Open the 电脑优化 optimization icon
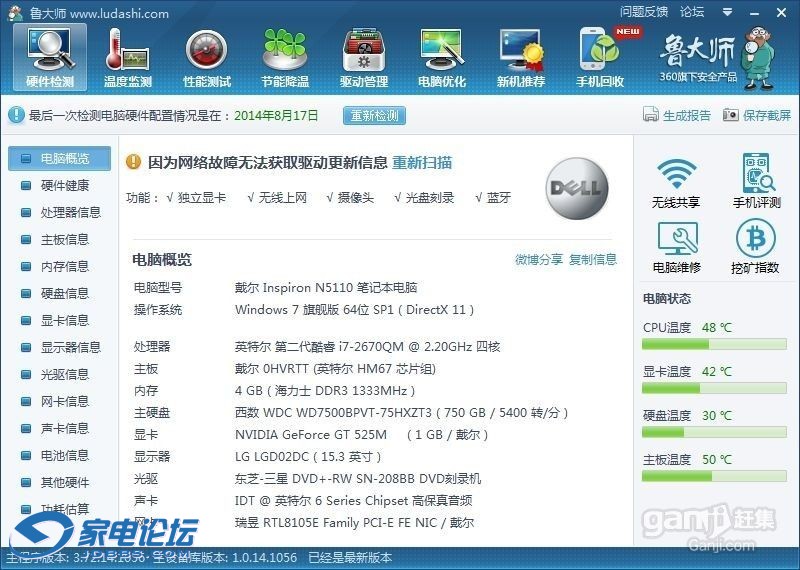 [x=442, y=56]
